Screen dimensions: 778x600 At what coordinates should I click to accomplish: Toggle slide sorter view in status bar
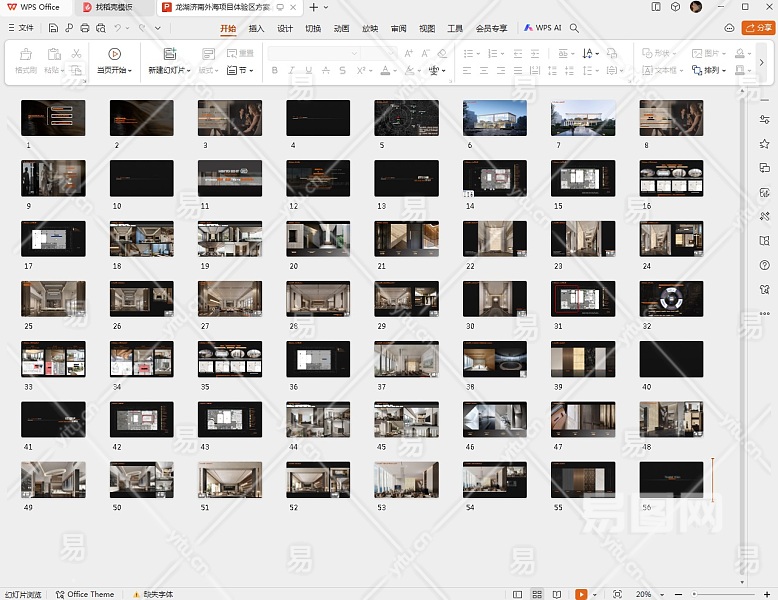(x=537, y=594)
